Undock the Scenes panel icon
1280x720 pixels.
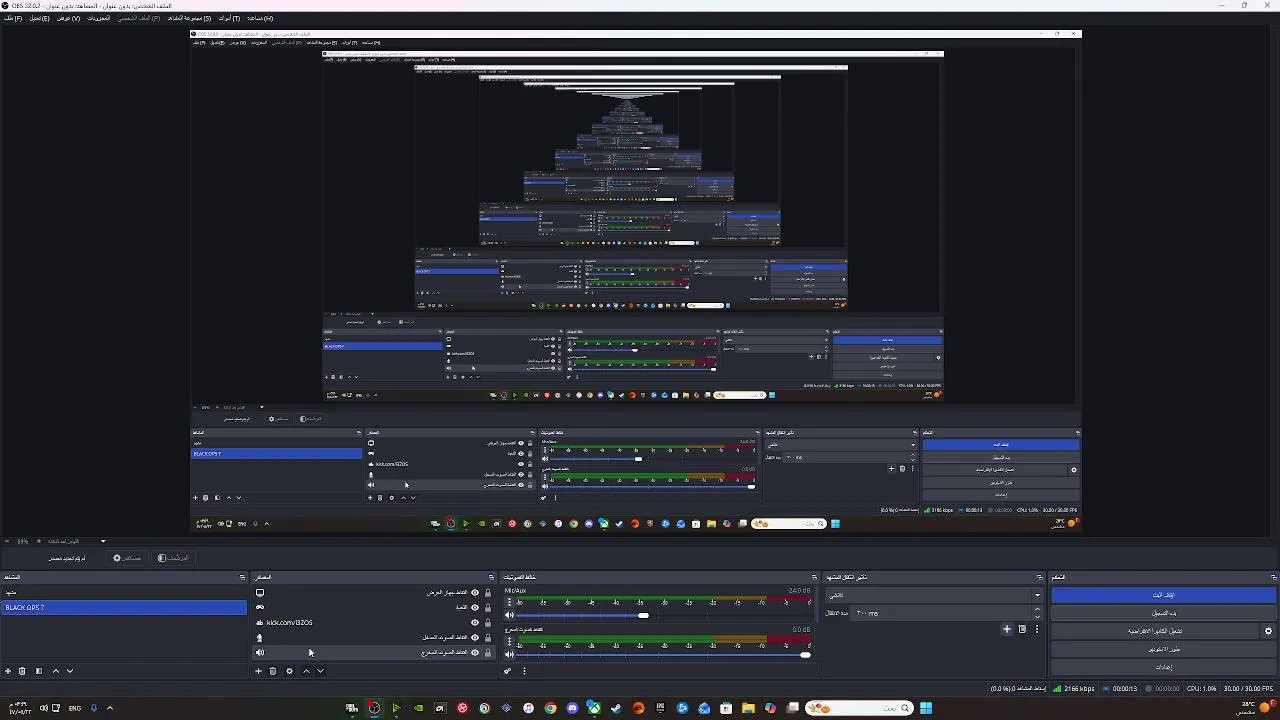pyautogui.click(x=242, y=577)
